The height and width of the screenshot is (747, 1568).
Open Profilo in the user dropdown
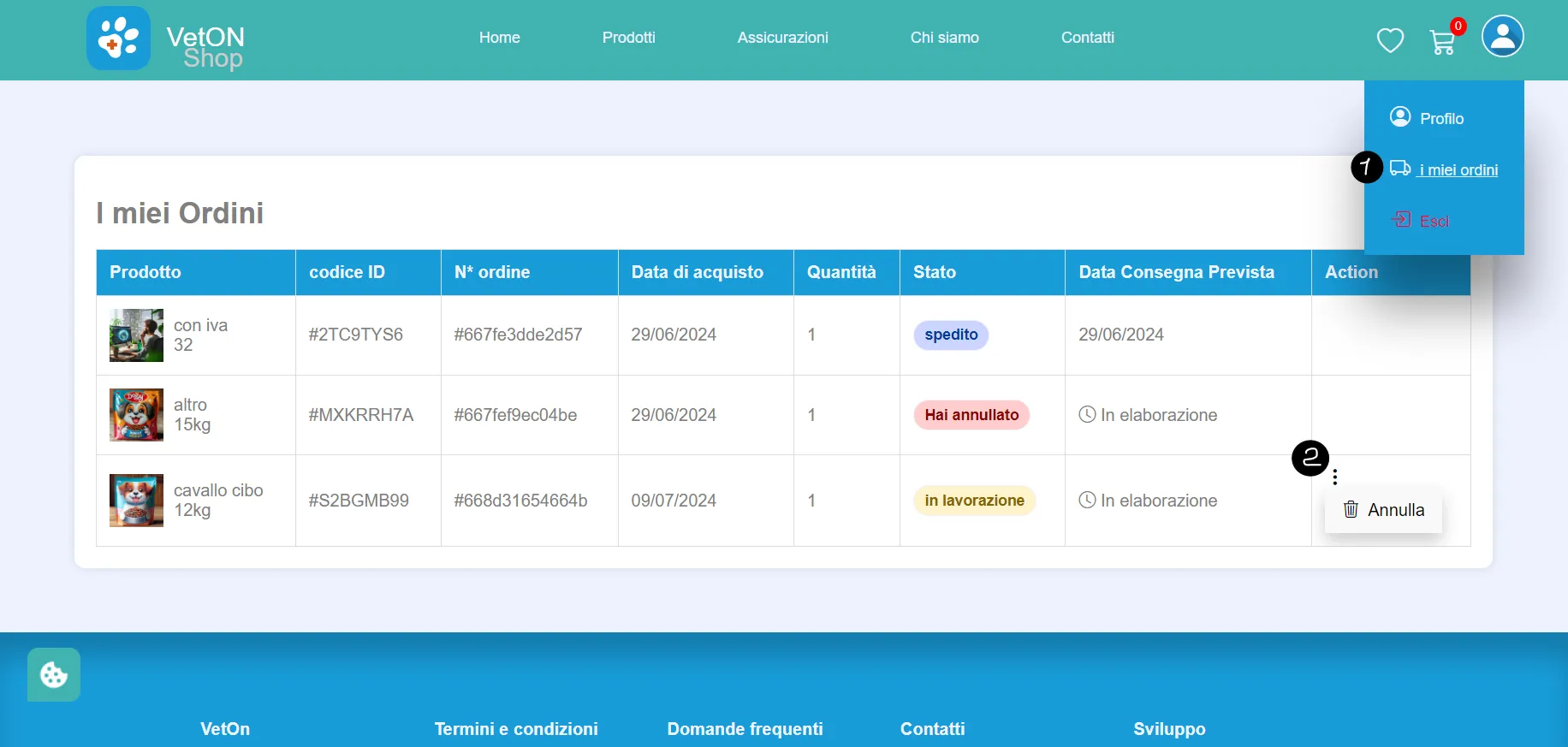point(1427,118)
